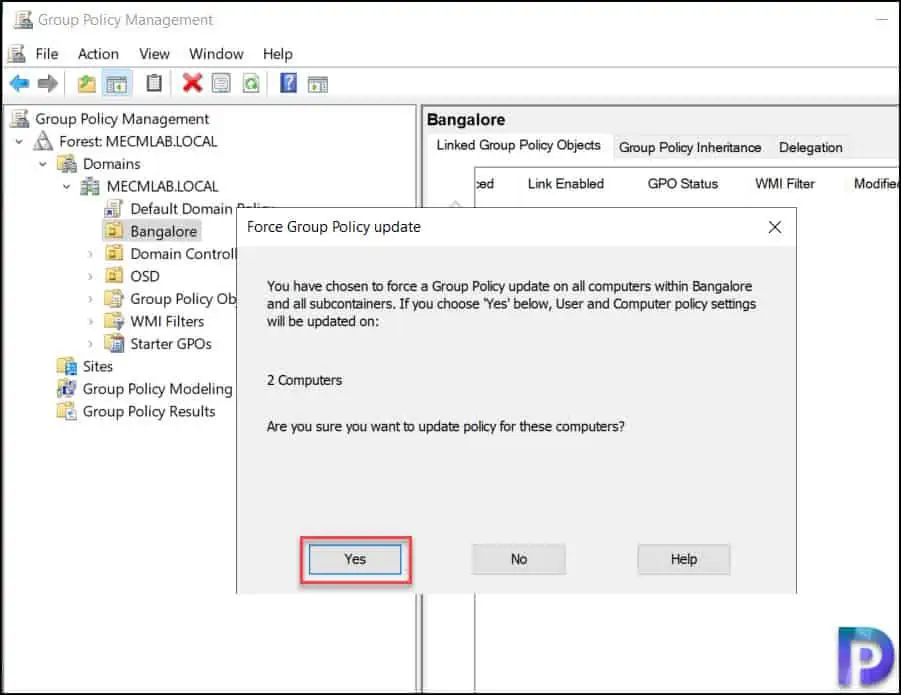Click the WMI Filters icon

click(114, 321)
